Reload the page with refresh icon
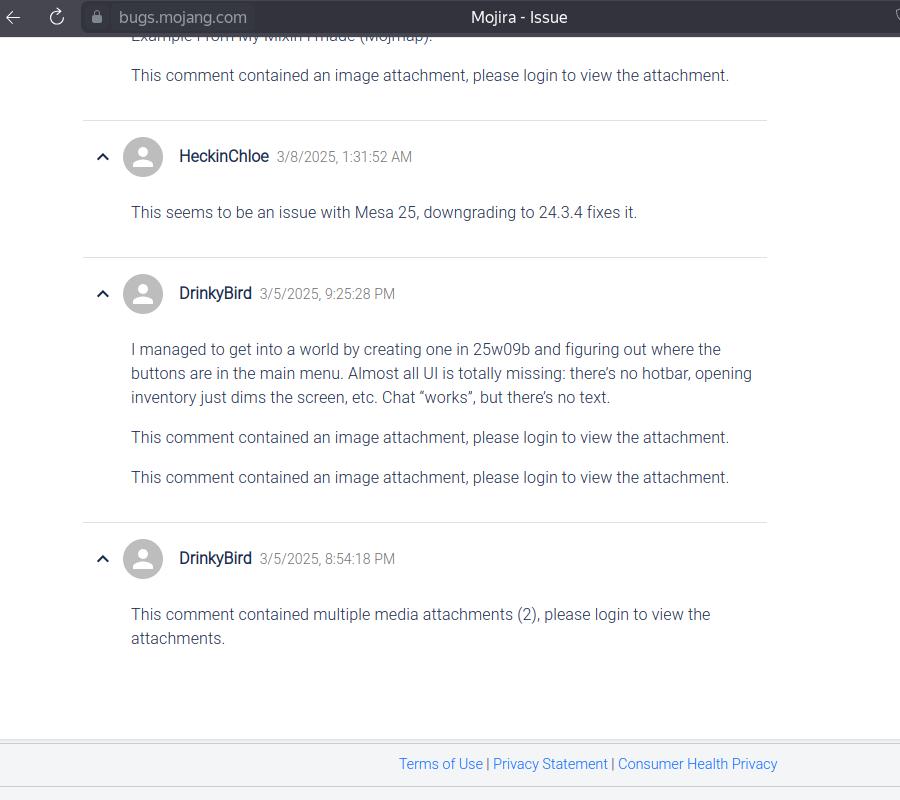This screenshot has height=800, width=900. click(x=57, y=17)
